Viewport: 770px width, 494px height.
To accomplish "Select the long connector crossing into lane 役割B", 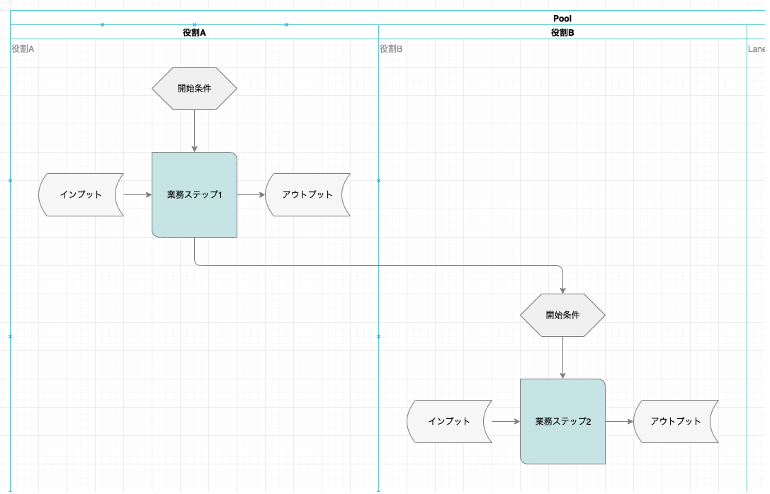I will (380, 266).
